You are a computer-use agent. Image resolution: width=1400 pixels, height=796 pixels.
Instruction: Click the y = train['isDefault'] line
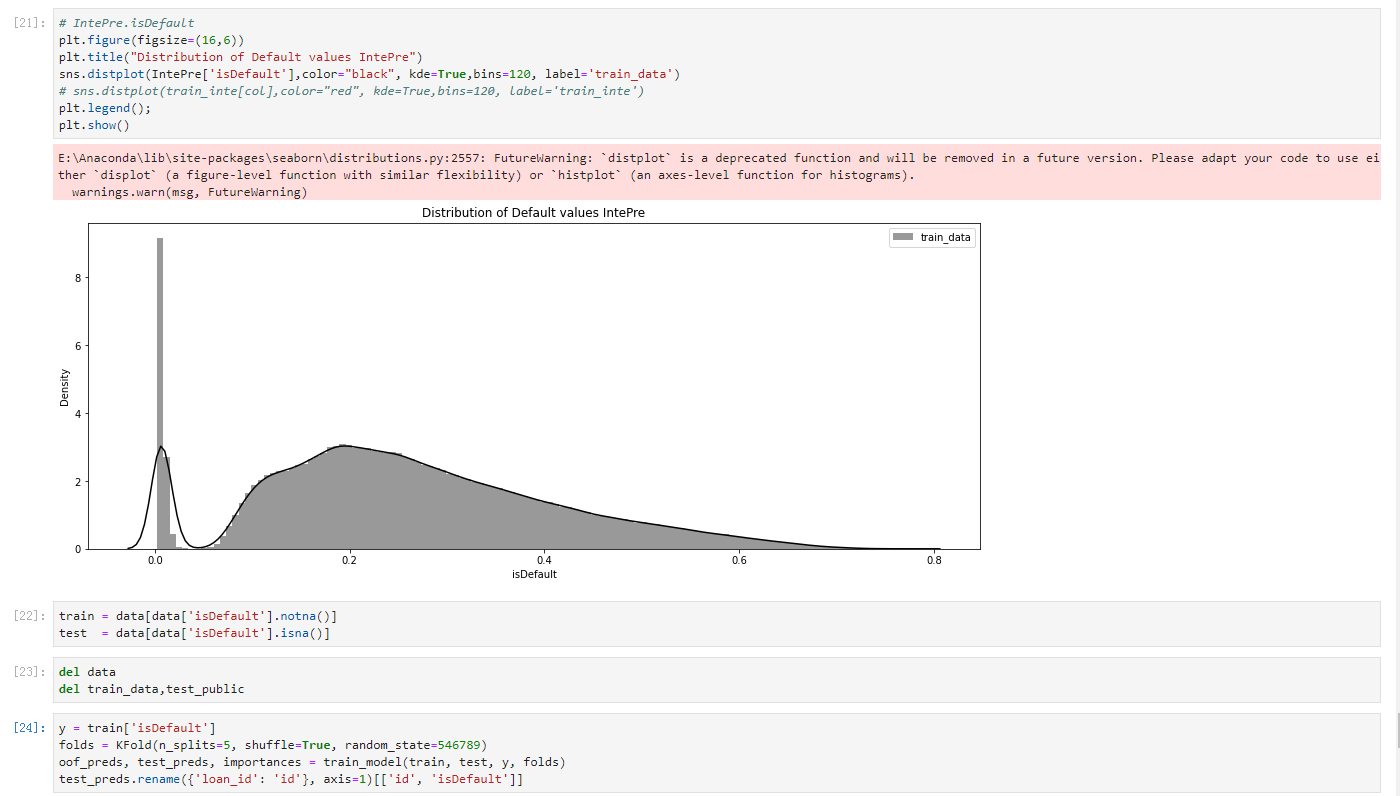[137, 728]
